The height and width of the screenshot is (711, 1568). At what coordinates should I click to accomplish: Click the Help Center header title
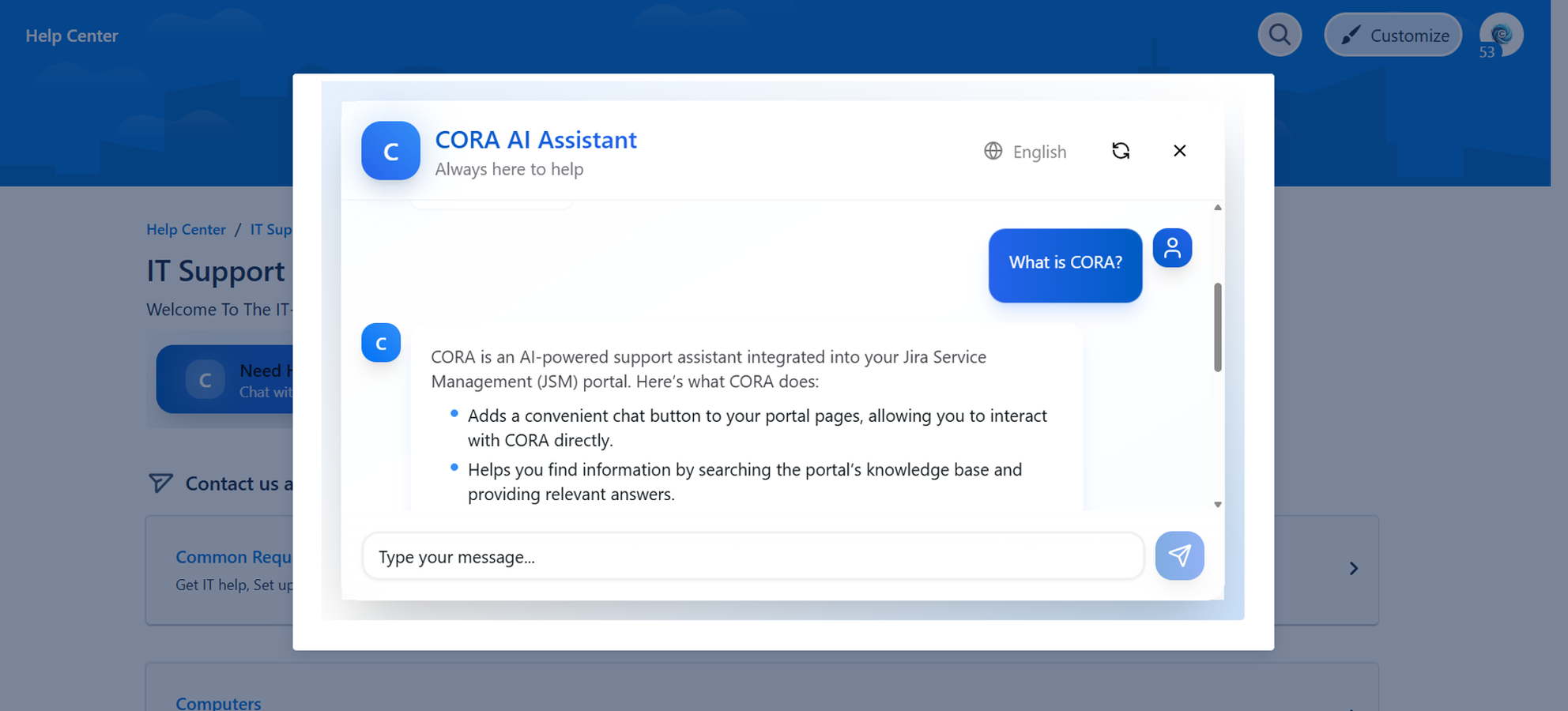coord(71,36)
